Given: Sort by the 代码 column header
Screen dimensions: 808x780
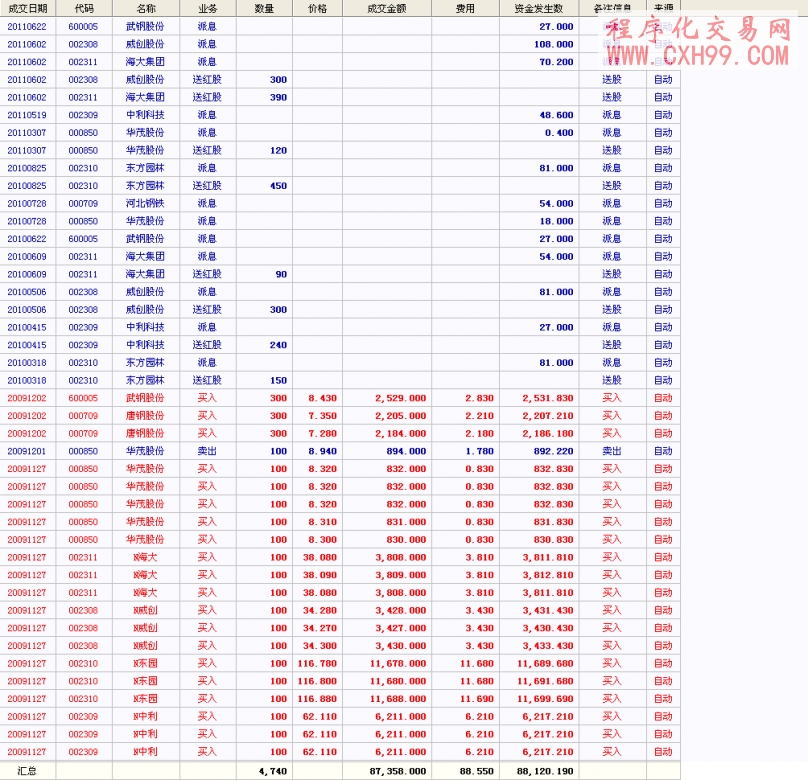Looking at the screenshot, I should [x=84, y=8].
